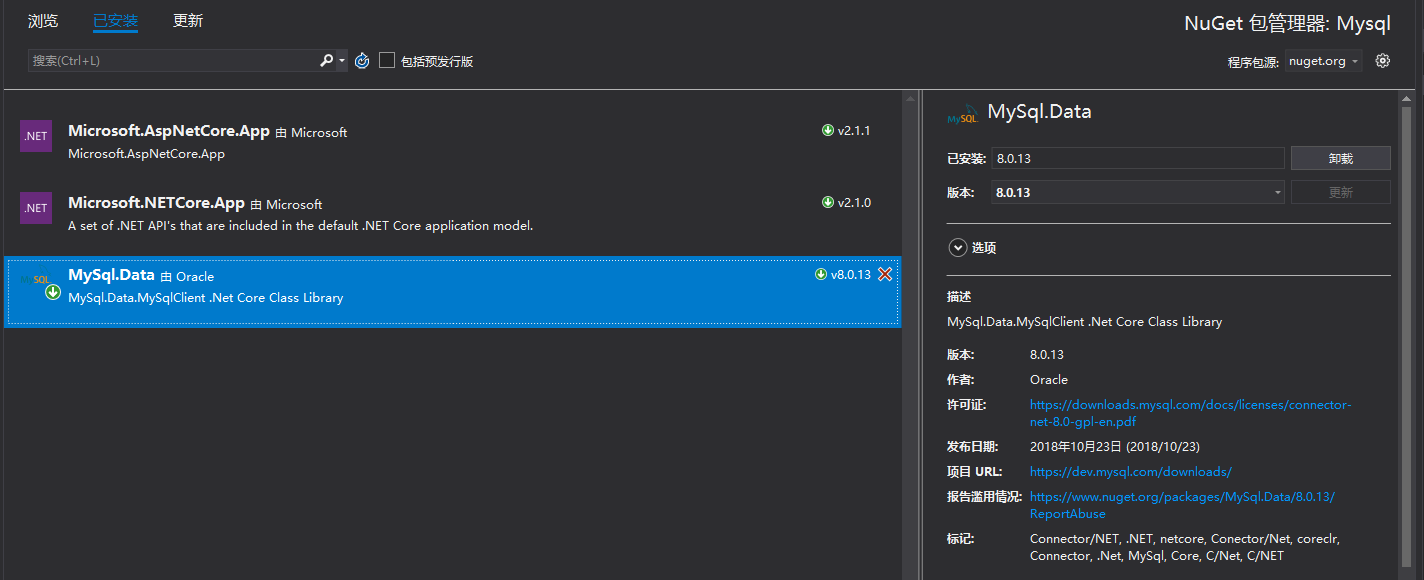The image size is (1424, 580).
Task: Switch to the 更新 tab
Action: pyautogui.click(x=188, y=21)
